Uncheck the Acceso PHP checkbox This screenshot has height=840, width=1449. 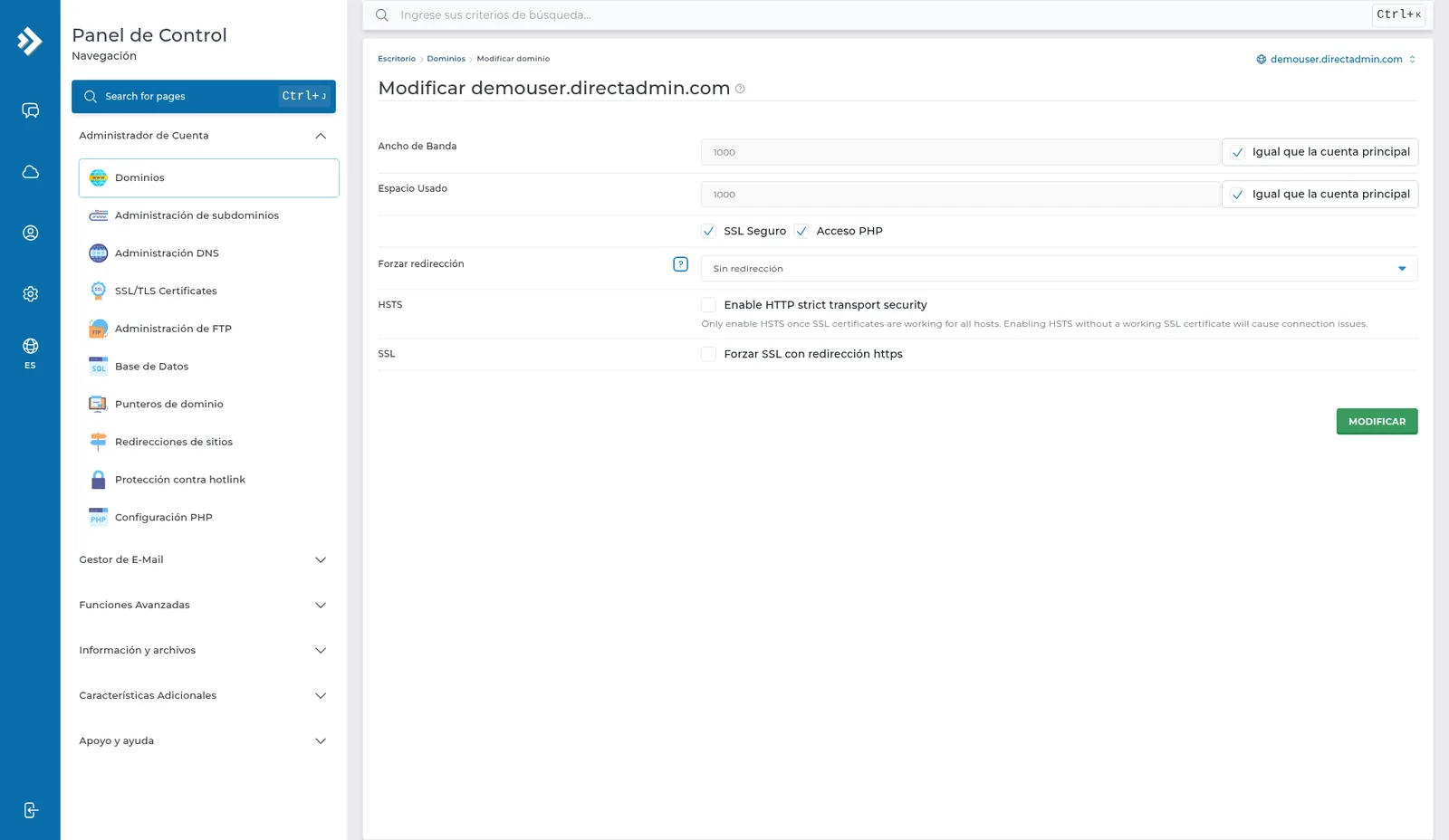pyautogui.click(x=801, y=231)
